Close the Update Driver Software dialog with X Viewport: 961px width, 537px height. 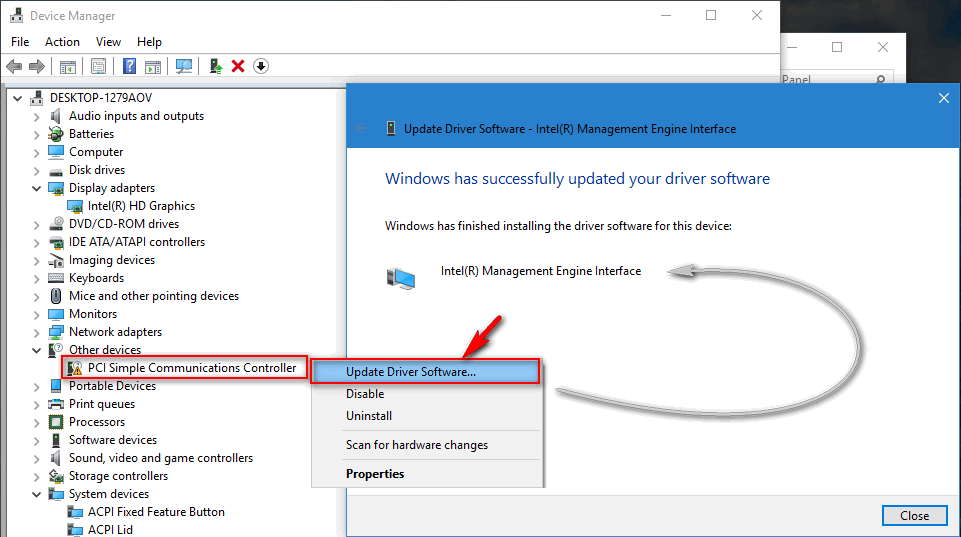[x=944, y=98]
